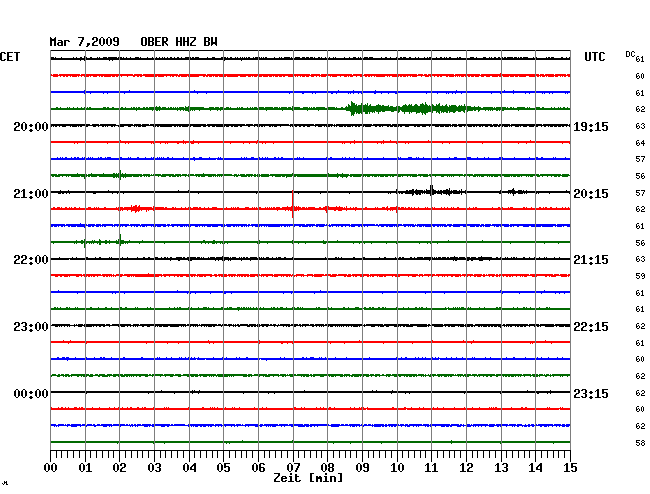Click the DC column header label
Viewport: 650px width, 494px height.
coord(630,54)
